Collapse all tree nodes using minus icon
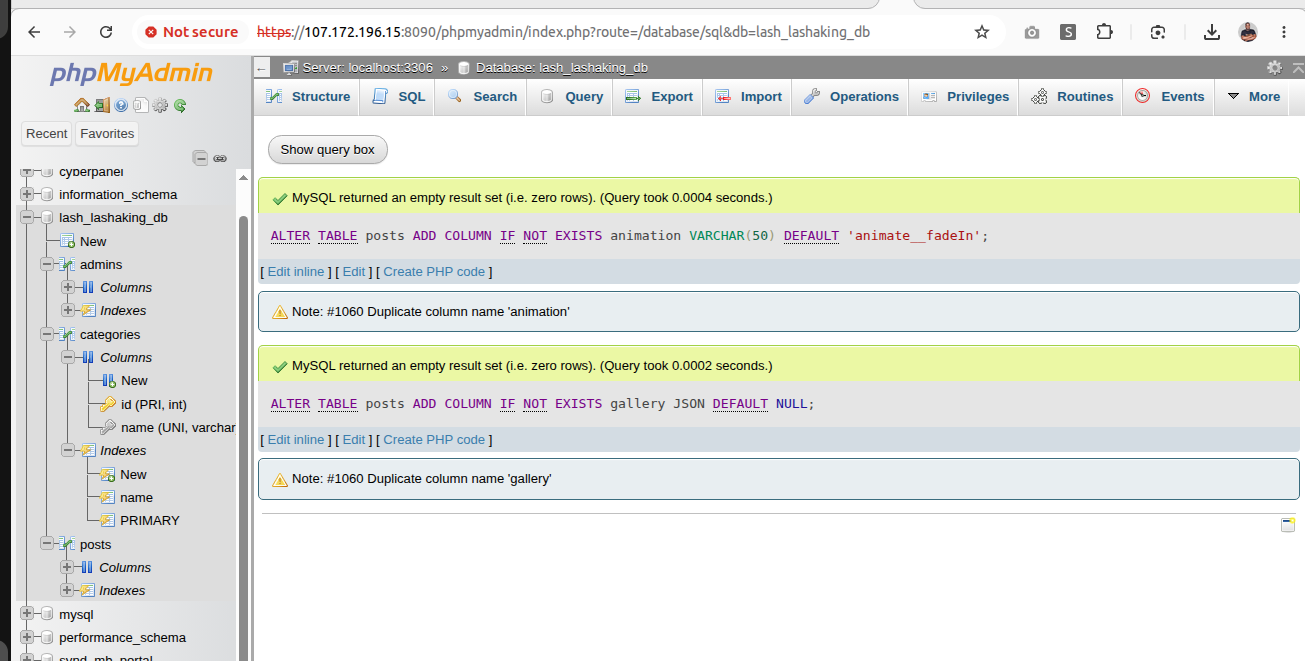The height and width of the screenshot is (661, 1305). pos(201,158)
